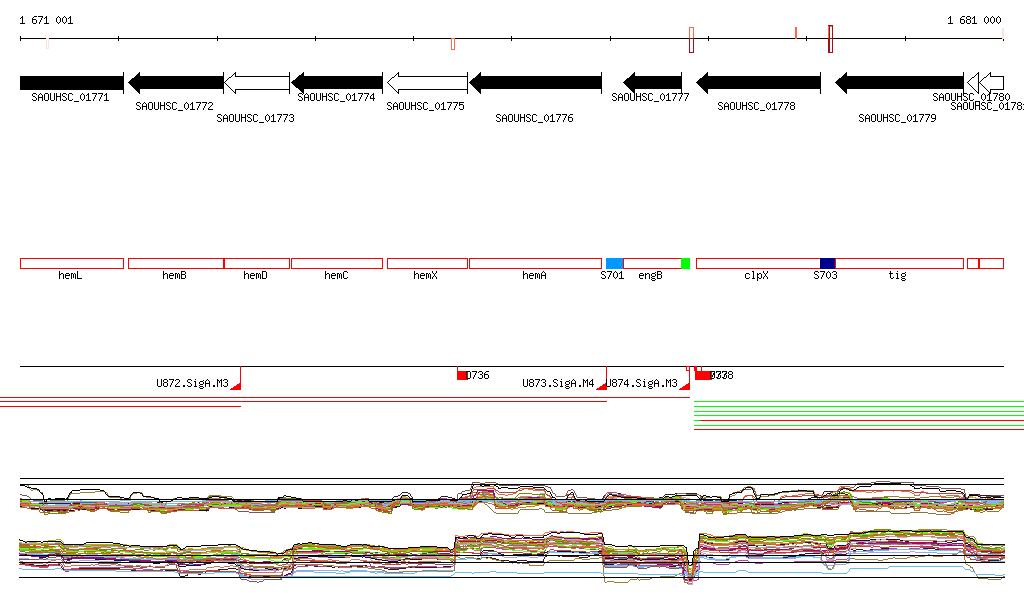The image size is (1024, 611).
Task: Click the U872.SigA.M3 promoter label
Action: point(193,383)
